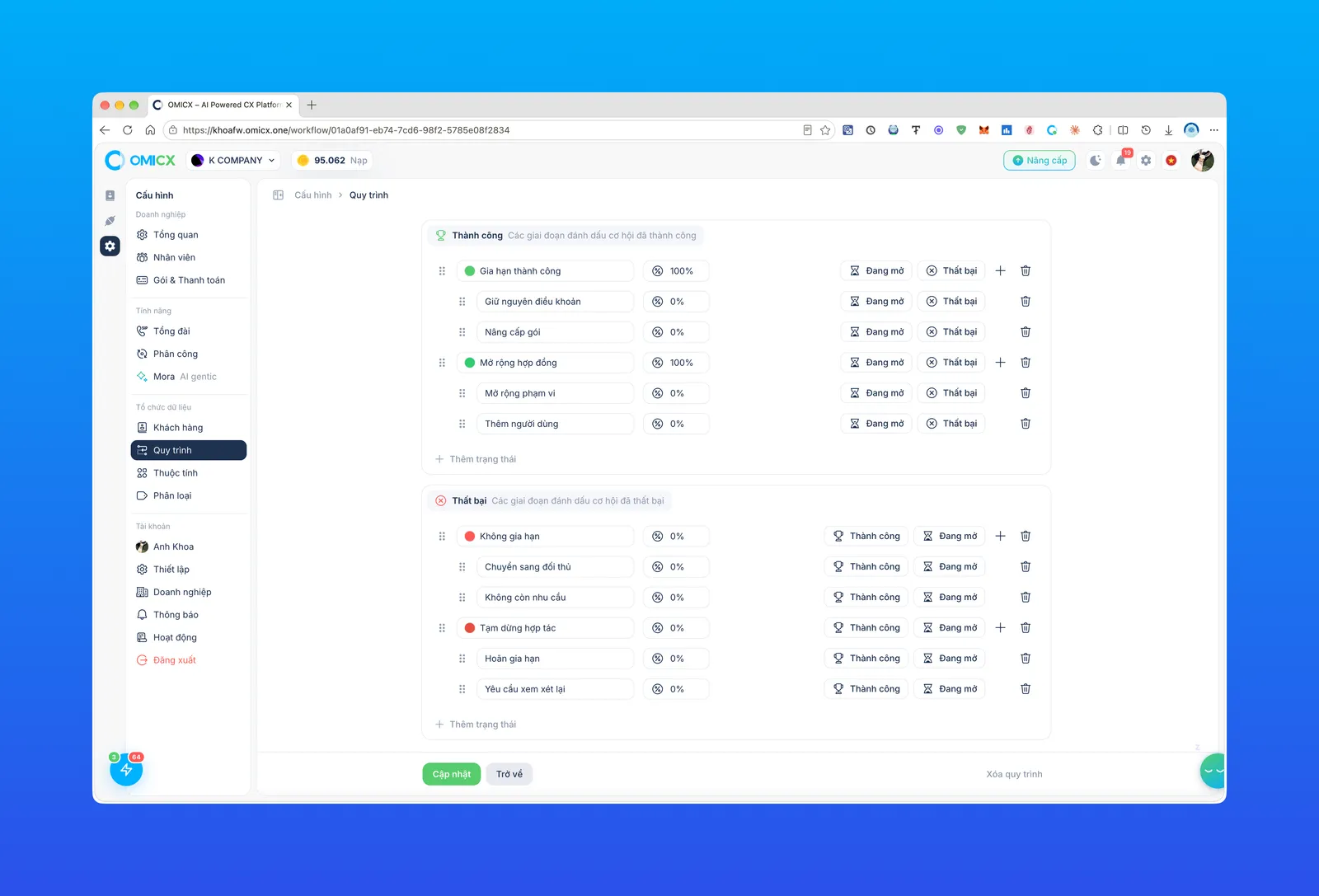
Task: Grab drag handle of Không gia hạn
Action: point(442,537)
